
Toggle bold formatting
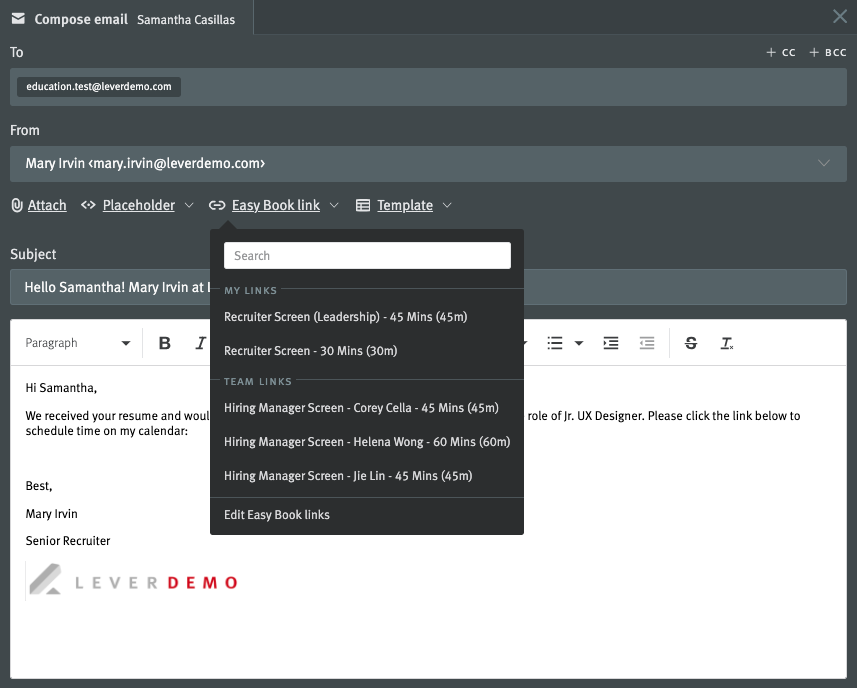click(x=165, y=343)
